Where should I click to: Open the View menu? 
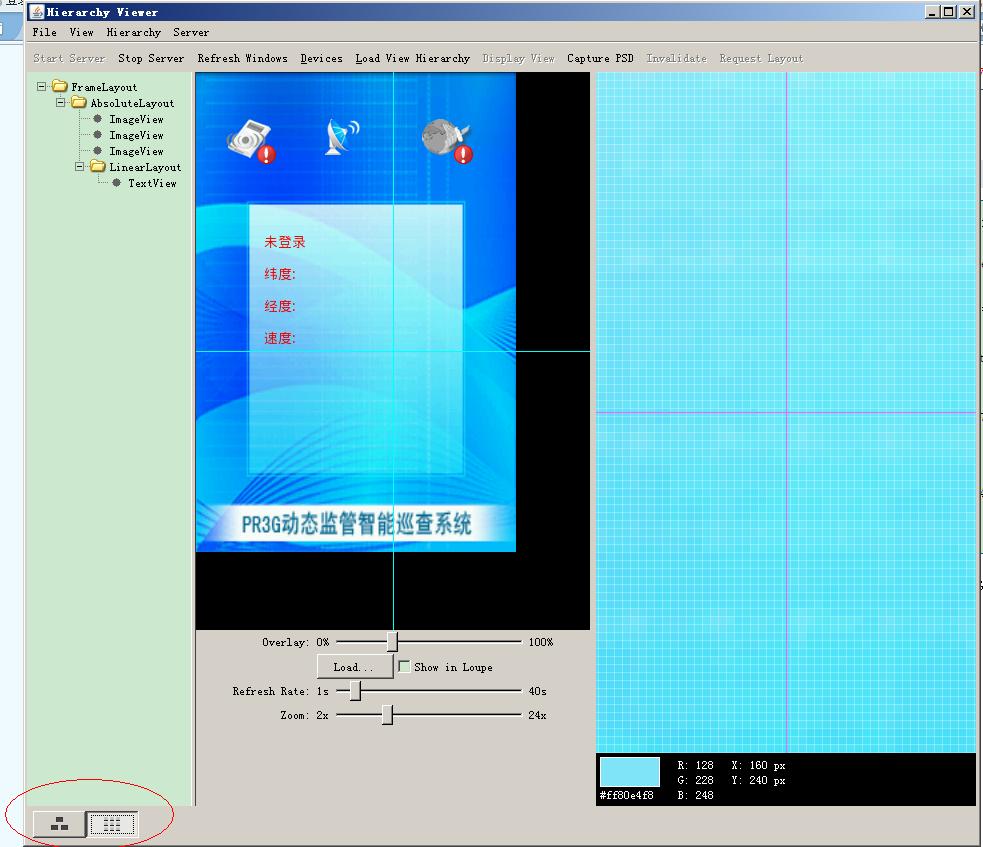81,32
